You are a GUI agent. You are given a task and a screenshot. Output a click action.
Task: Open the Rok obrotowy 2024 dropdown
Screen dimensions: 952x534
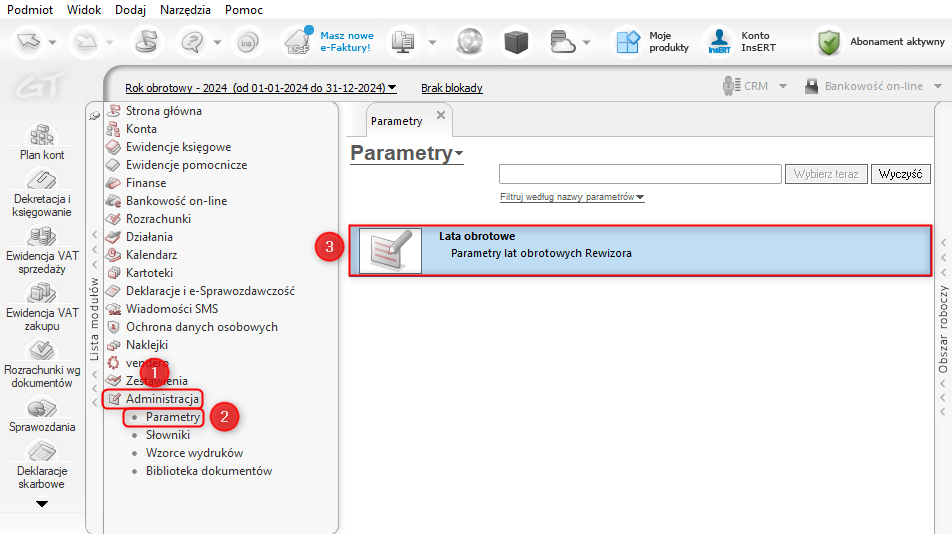point(260,88)
